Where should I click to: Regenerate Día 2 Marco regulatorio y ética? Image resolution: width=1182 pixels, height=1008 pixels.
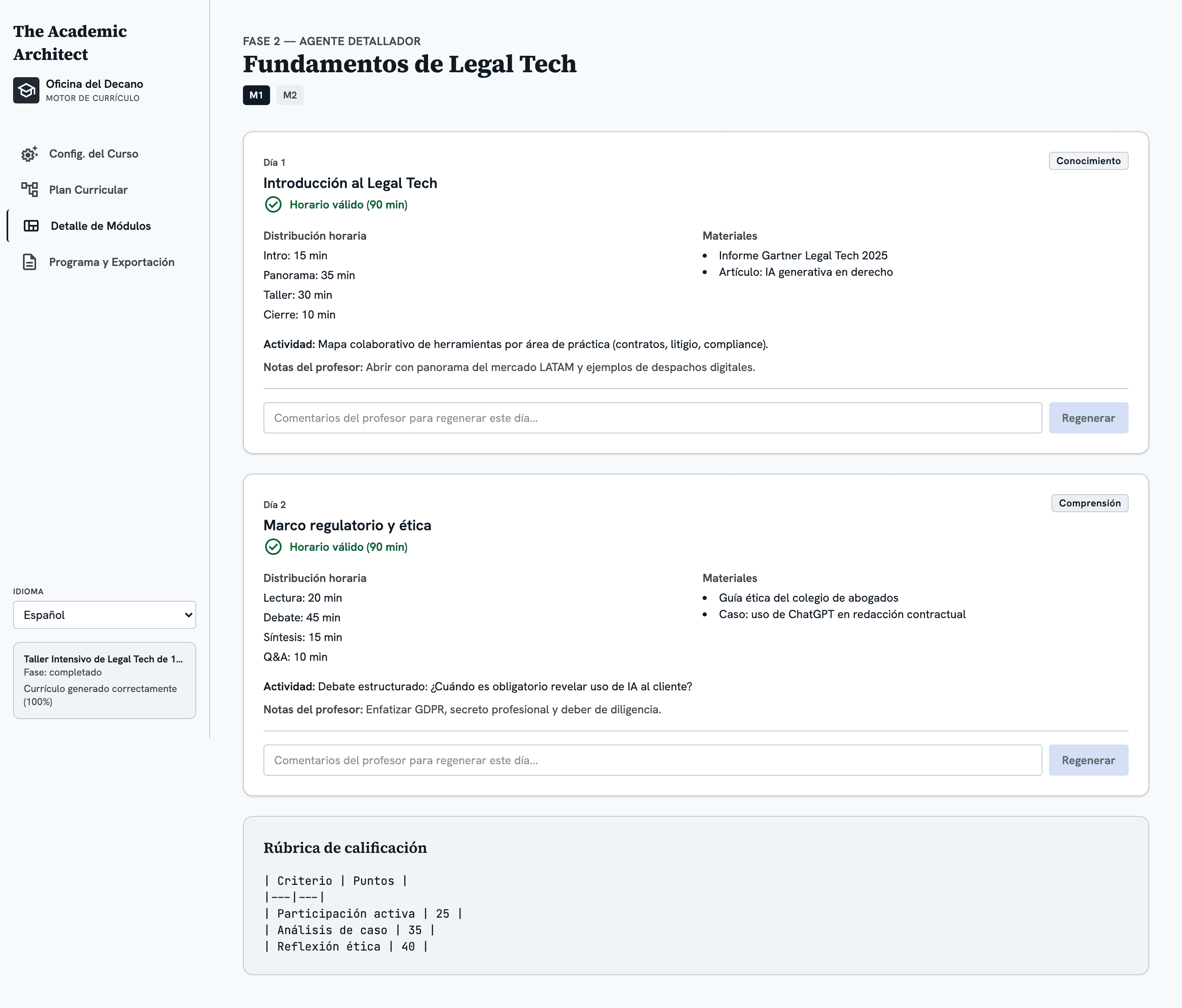pyautogui.click(x=1088, y=761)
